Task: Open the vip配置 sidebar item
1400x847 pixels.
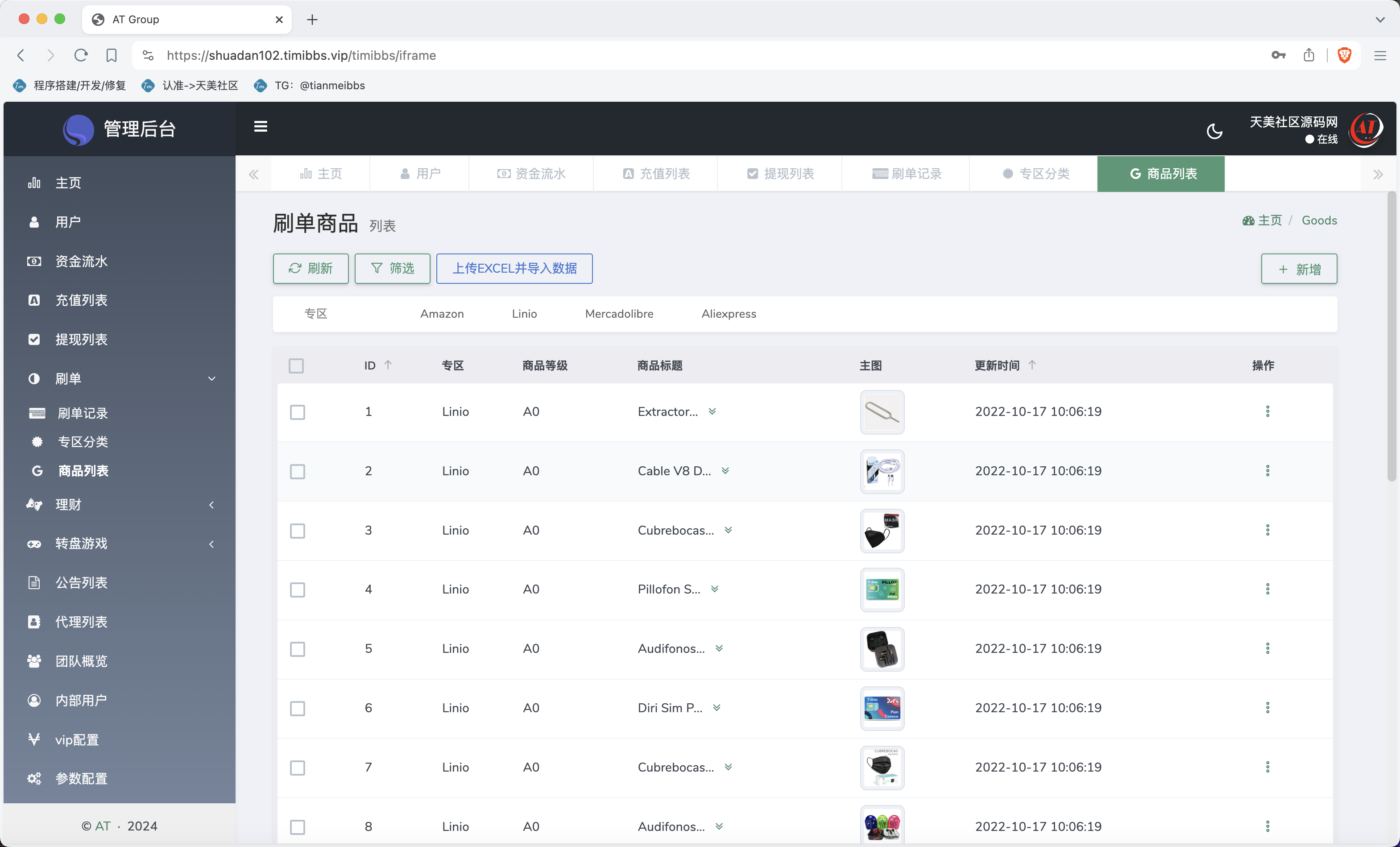Action: tap(119, 739)
